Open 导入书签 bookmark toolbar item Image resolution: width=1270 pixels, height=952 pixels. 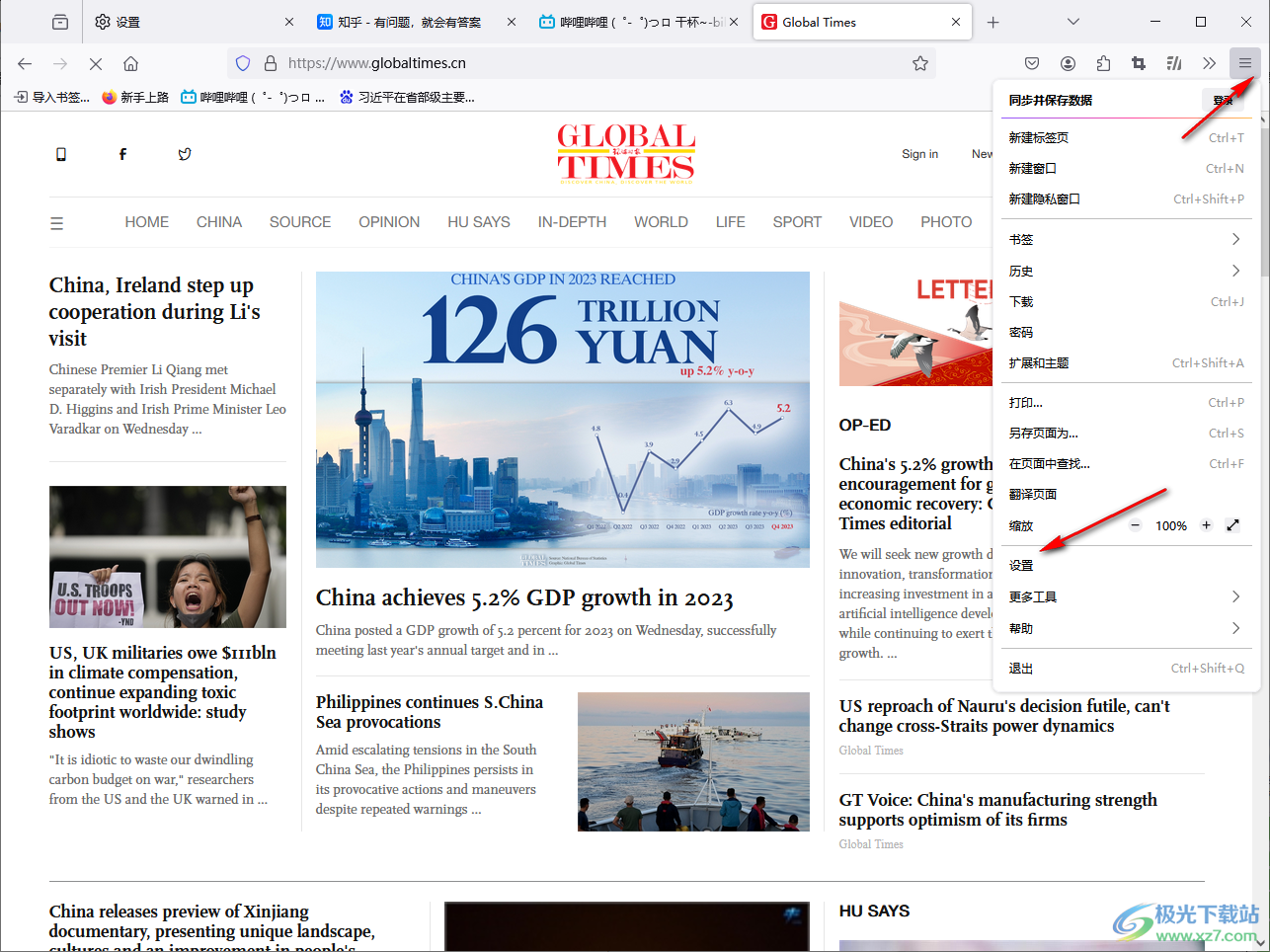pos(52,97)
